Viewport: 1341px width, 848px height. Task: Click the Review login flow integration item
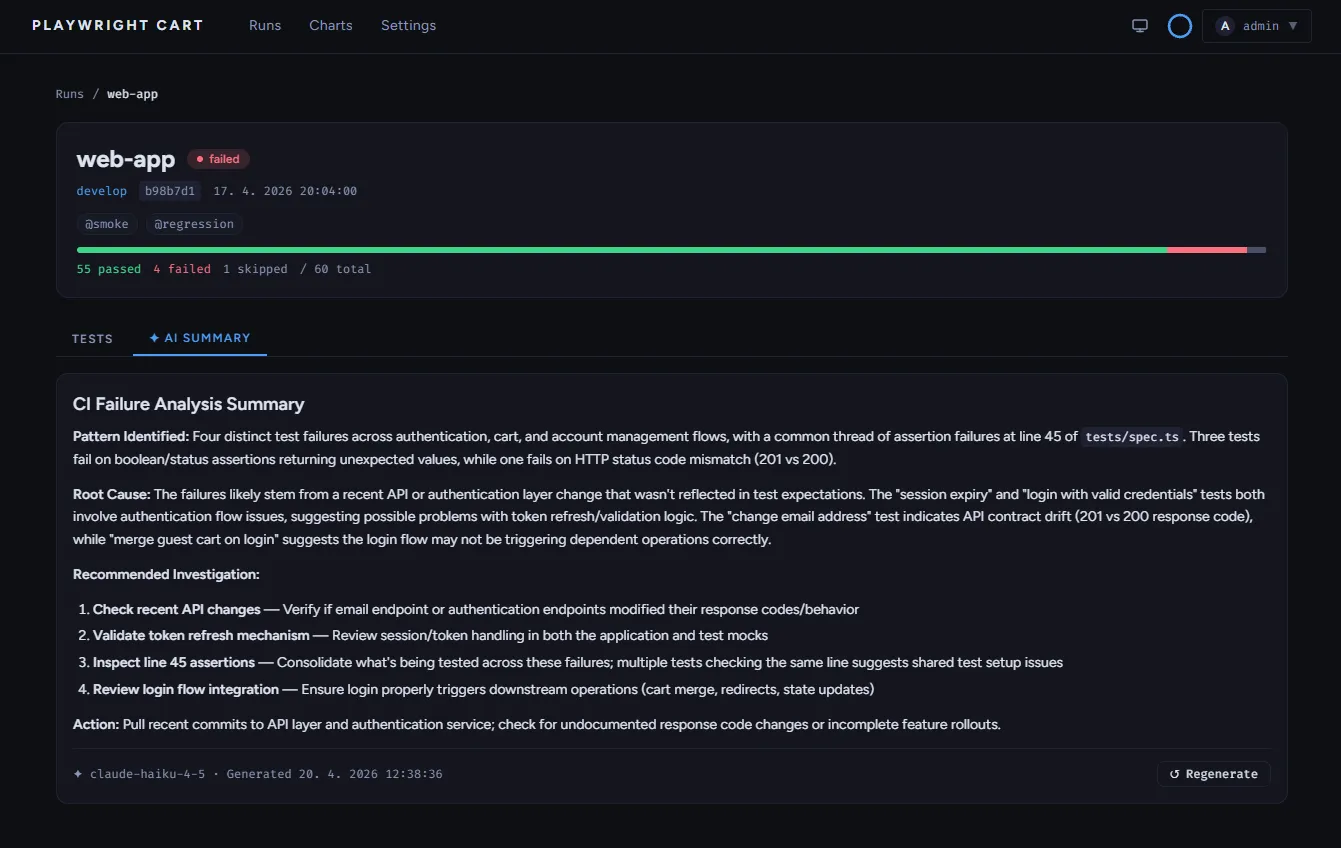(x=483, y=689)
